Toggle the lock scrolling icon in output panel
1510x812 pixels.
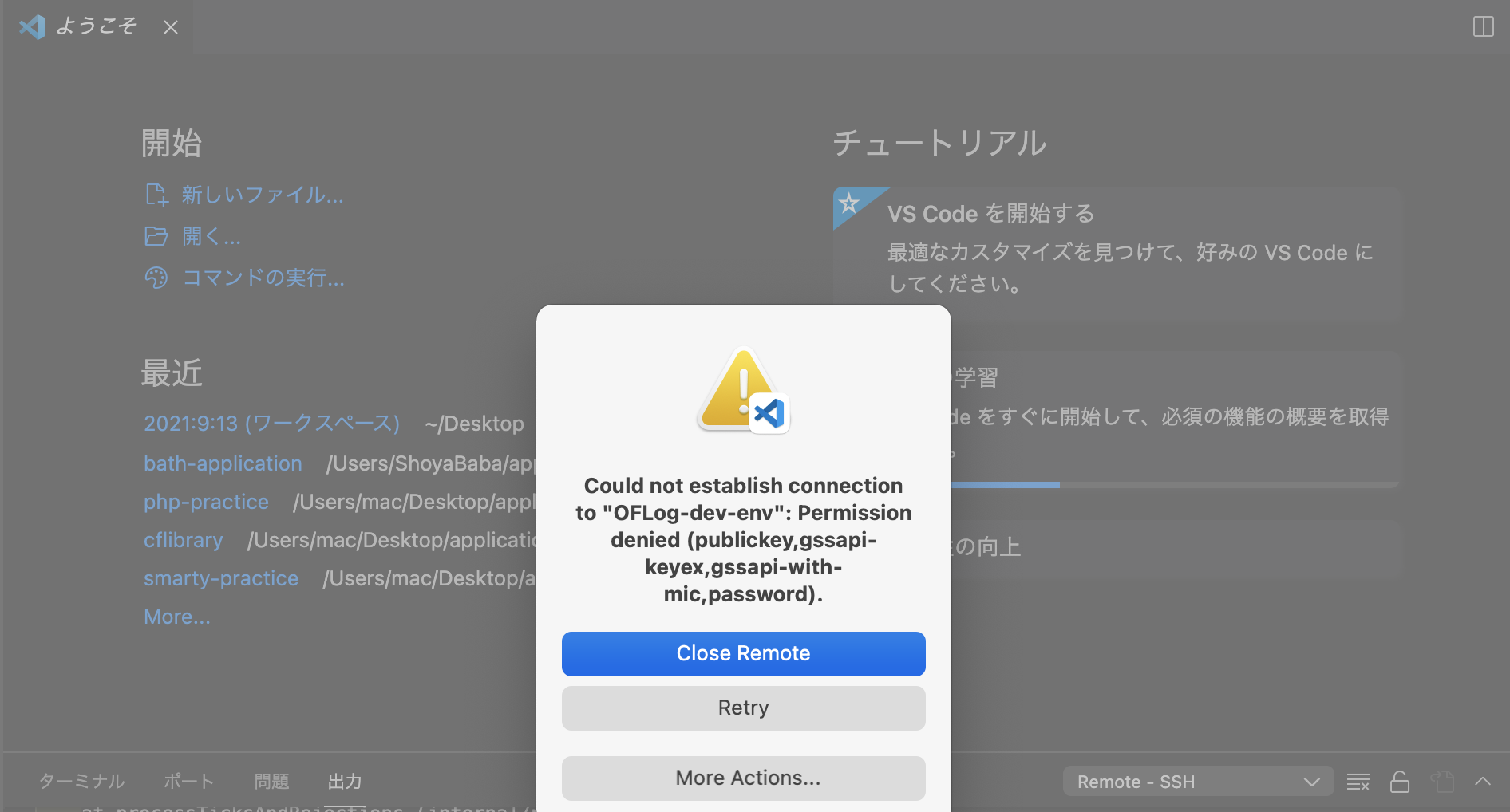coord(1399,782)
